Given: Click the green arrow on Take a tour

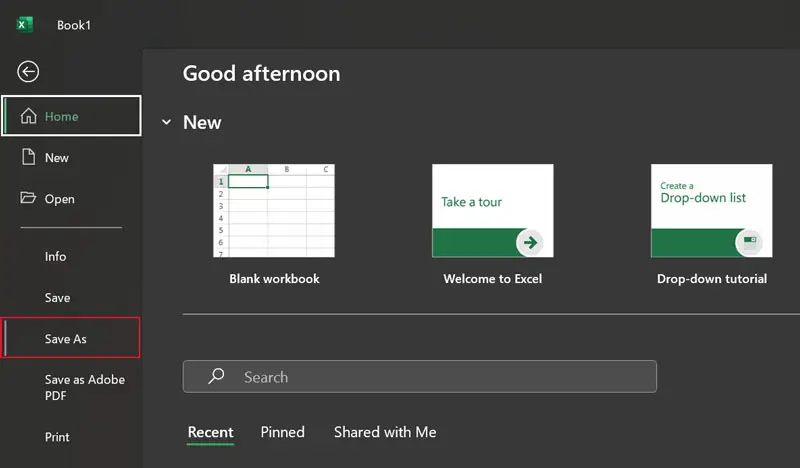Looking at the screenshot, I should 530,242.
